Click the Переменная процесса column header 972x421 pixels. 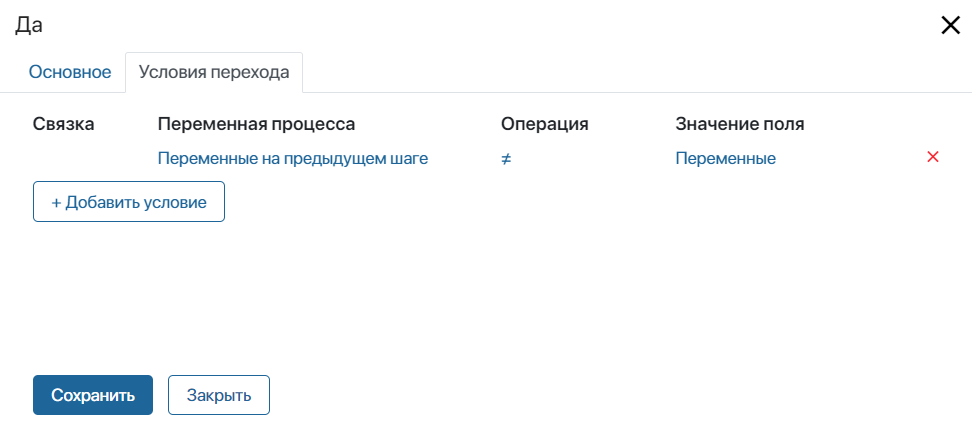tap(257, 124)
